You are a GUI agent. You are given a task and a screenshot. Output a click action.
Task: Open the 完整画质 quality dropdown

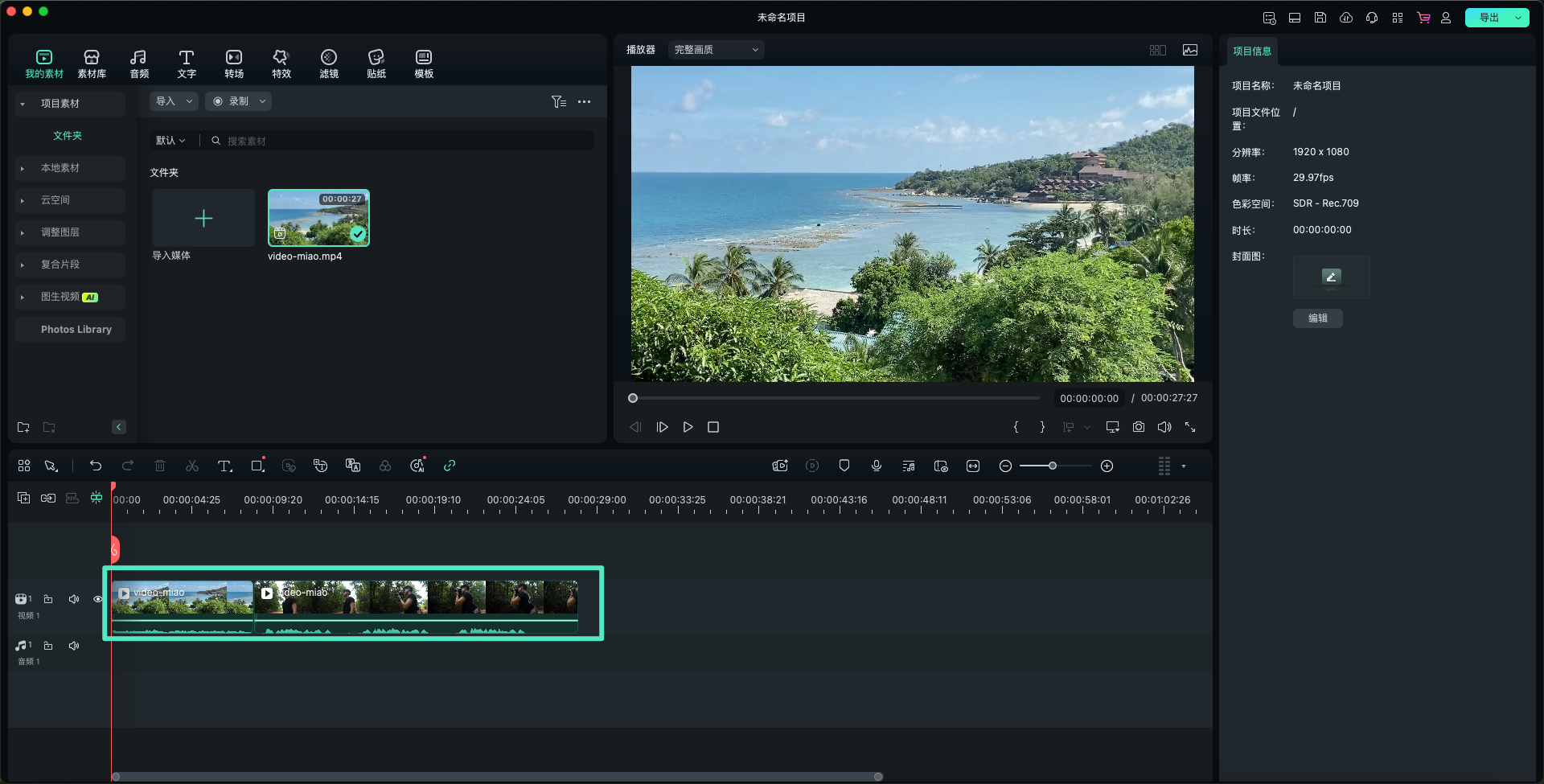tap(716, 50)
